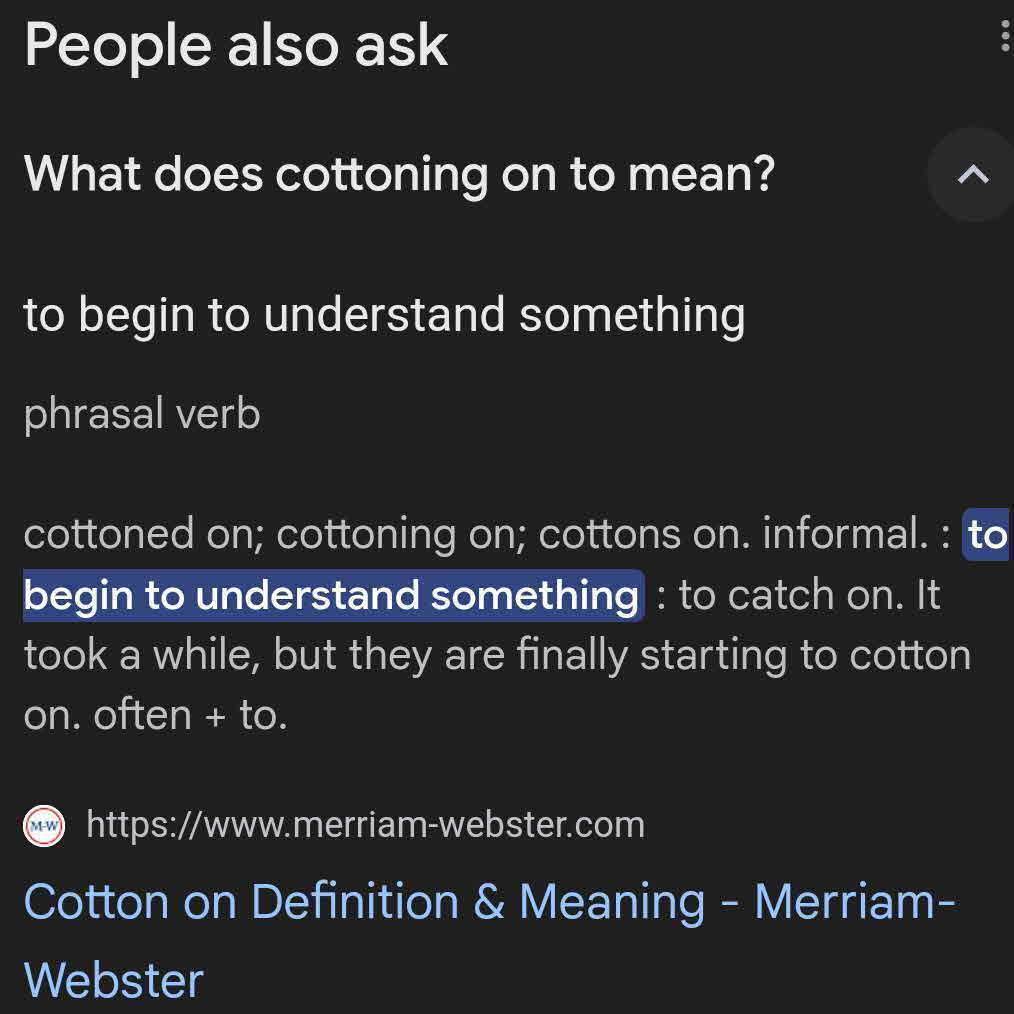Collapse the answer with the chevron arrow
Viewport: 1014px width, 1014px height.
click(x=973, y=175)
